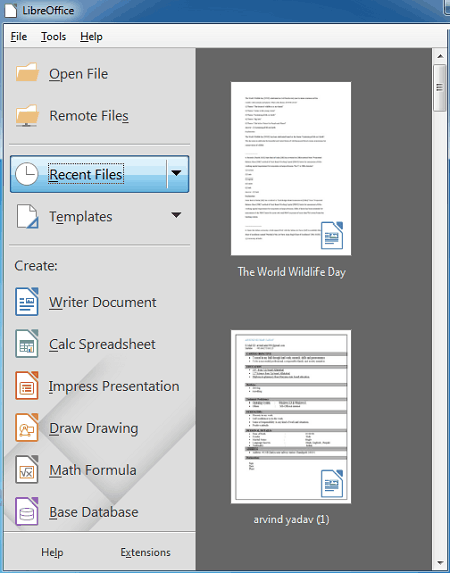Click the Remote Files folder icon
The width and height of the screenshot is (450, 573).
click(x=27, y=115)
